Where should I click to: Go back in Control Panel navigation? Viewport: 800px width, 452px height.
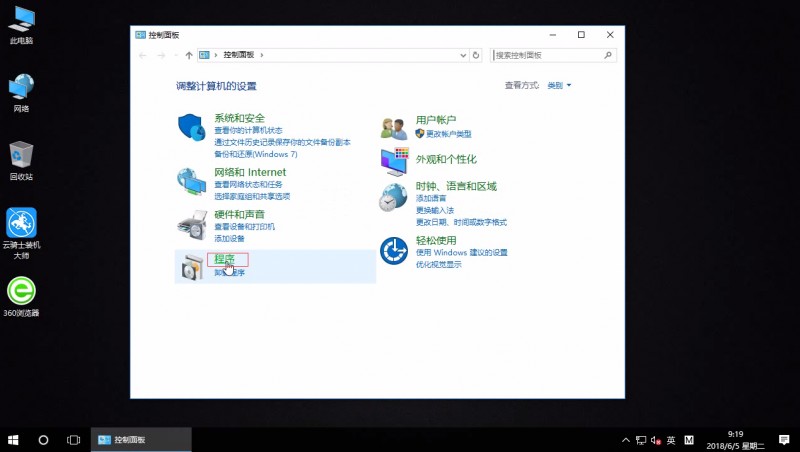[x=143, y=55]
